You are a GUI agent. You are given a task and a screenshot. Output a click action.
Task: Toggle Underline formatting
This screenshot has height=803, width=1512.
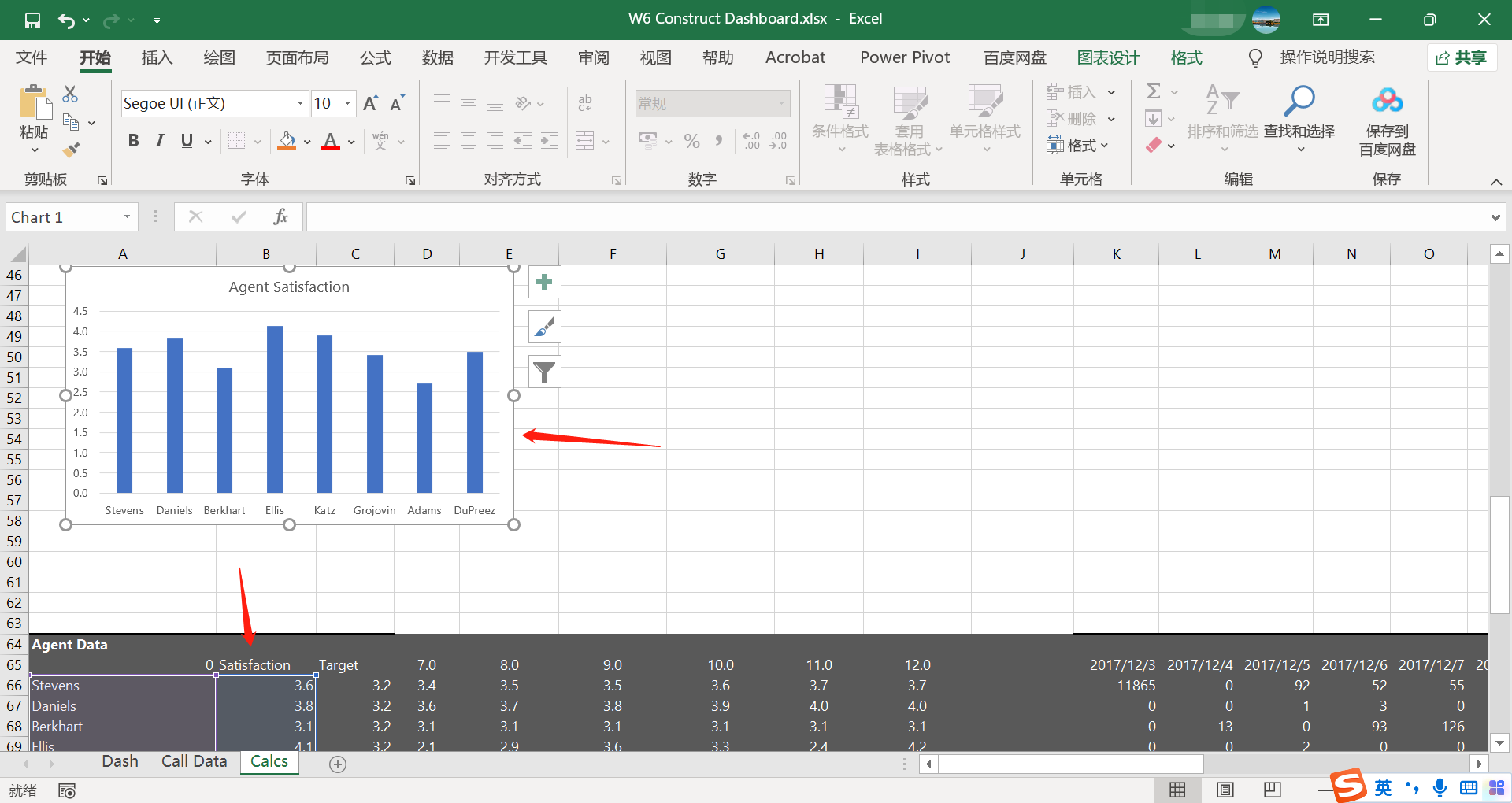pos(187,141)
